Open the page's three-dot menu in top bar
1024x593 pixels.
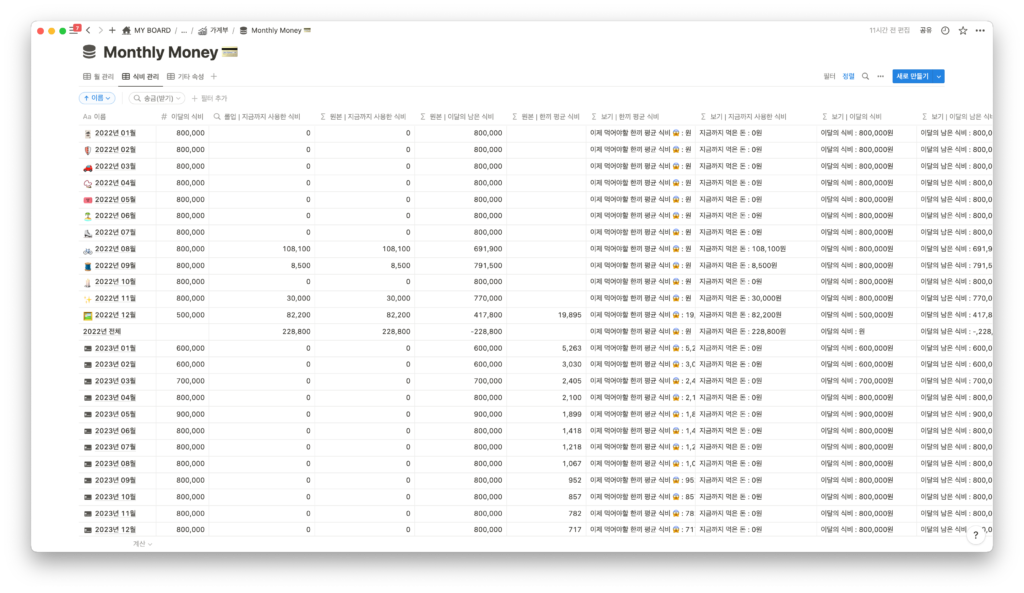coord(979,31)
